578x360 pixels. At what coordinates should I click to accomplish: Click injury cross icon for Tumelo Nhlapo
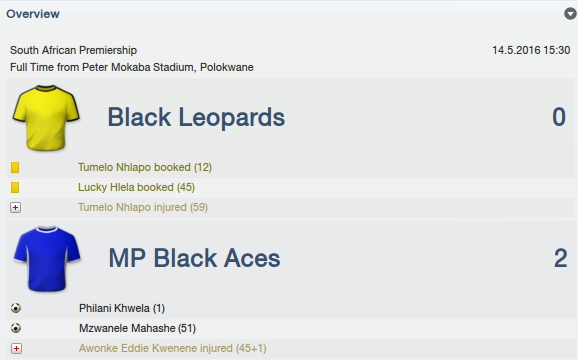pos(15,207)
